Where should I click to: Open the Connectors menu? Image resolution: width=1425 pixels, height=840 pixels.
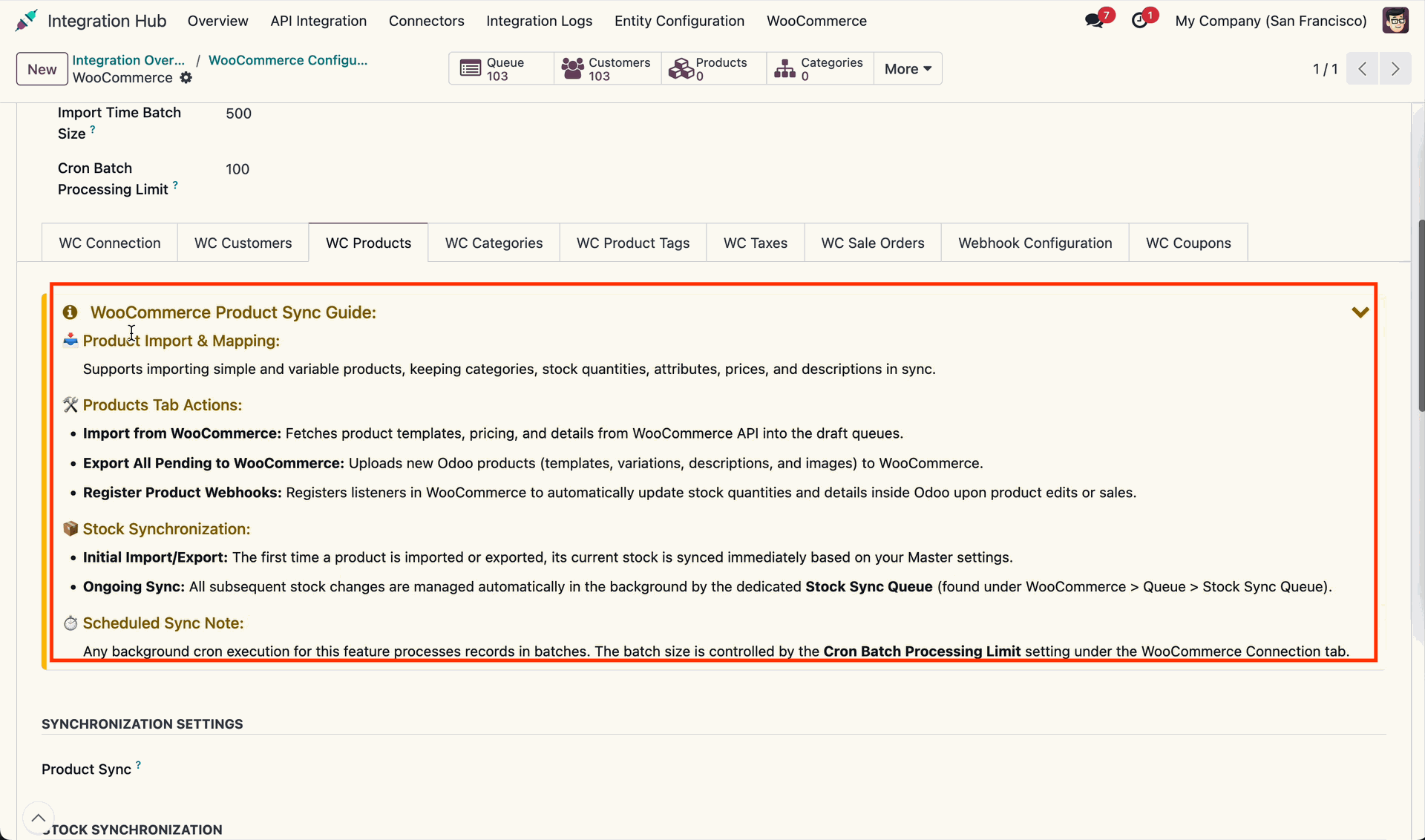(x=427, y=21)
